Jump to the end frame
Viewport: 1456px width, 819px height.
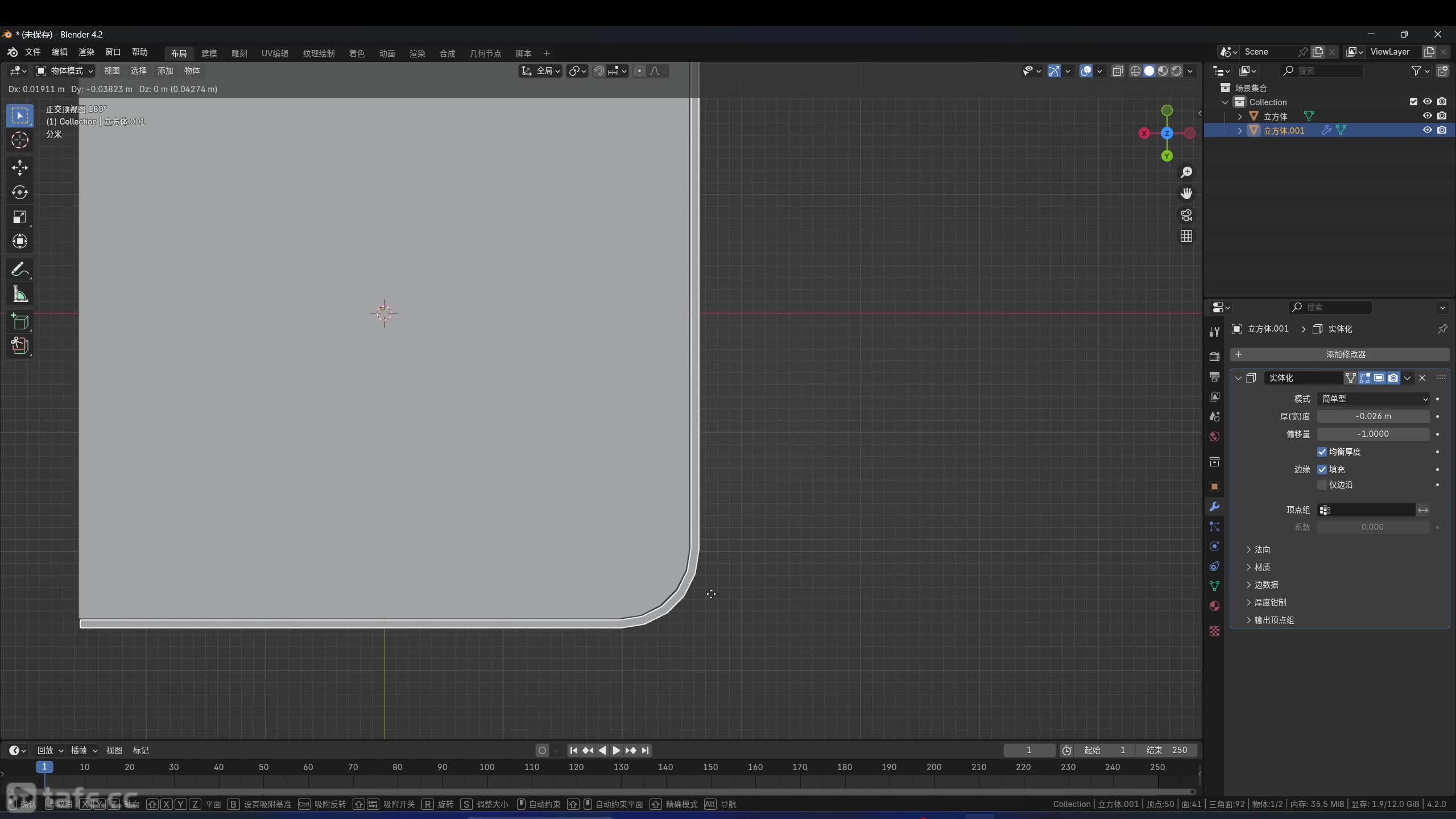pos(644,750)
